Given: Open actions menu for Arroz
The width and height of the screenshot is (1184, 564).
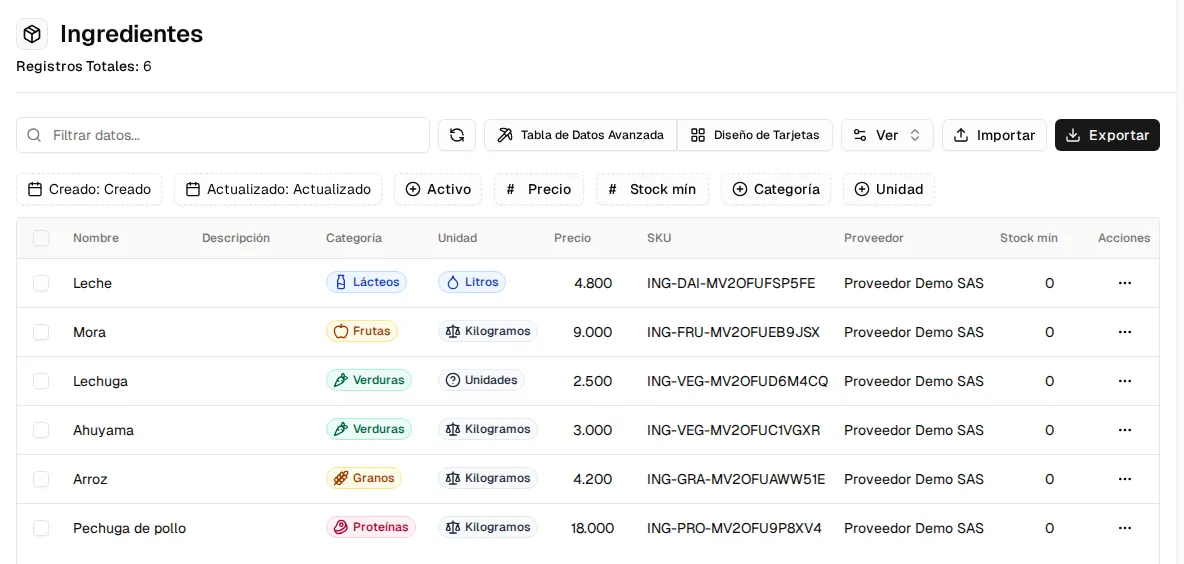Looking at the screenshot, I should point(1124,479).
